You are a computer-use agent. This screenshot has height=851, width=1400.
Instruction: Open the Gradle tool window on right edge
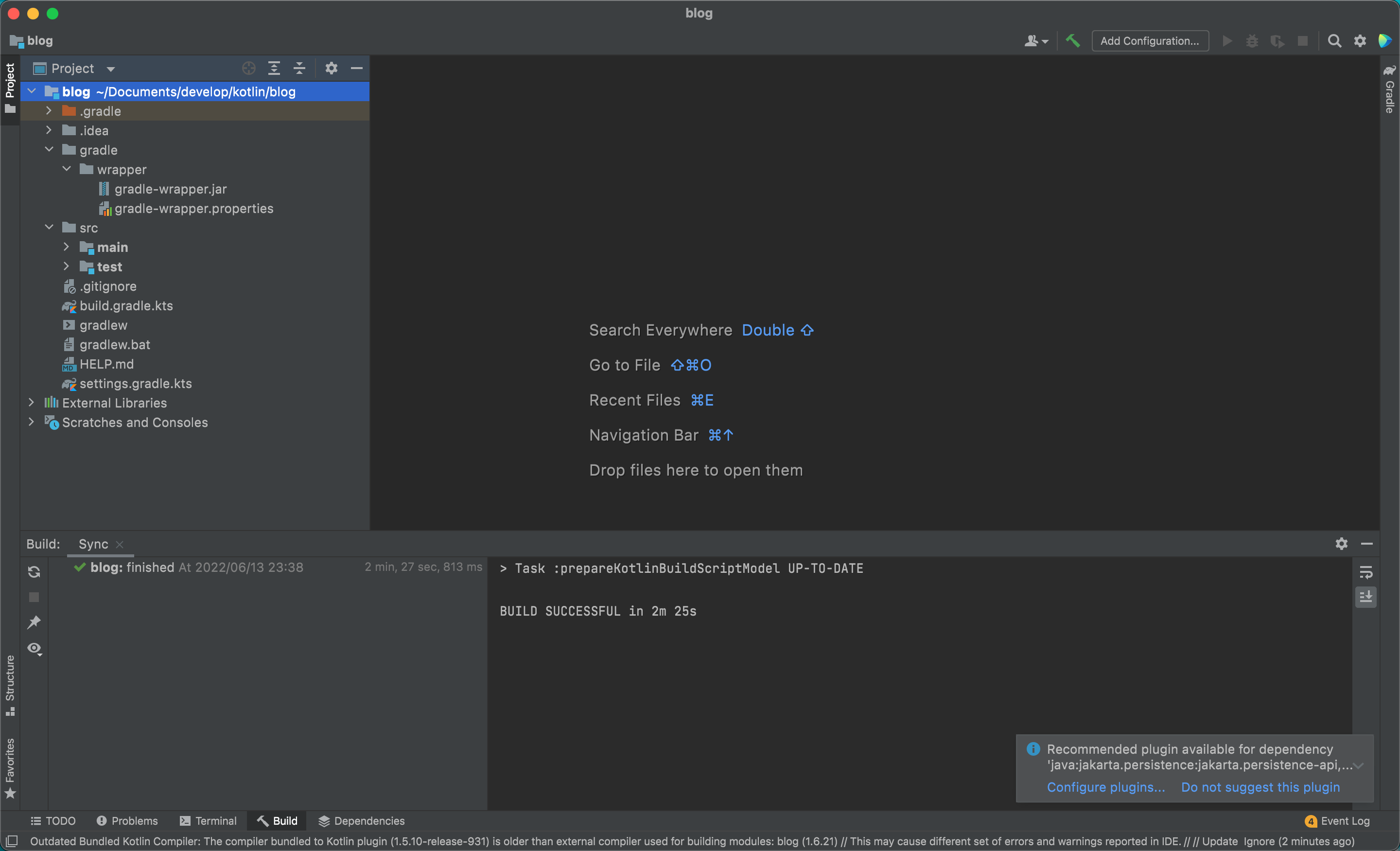point(1390,89)
